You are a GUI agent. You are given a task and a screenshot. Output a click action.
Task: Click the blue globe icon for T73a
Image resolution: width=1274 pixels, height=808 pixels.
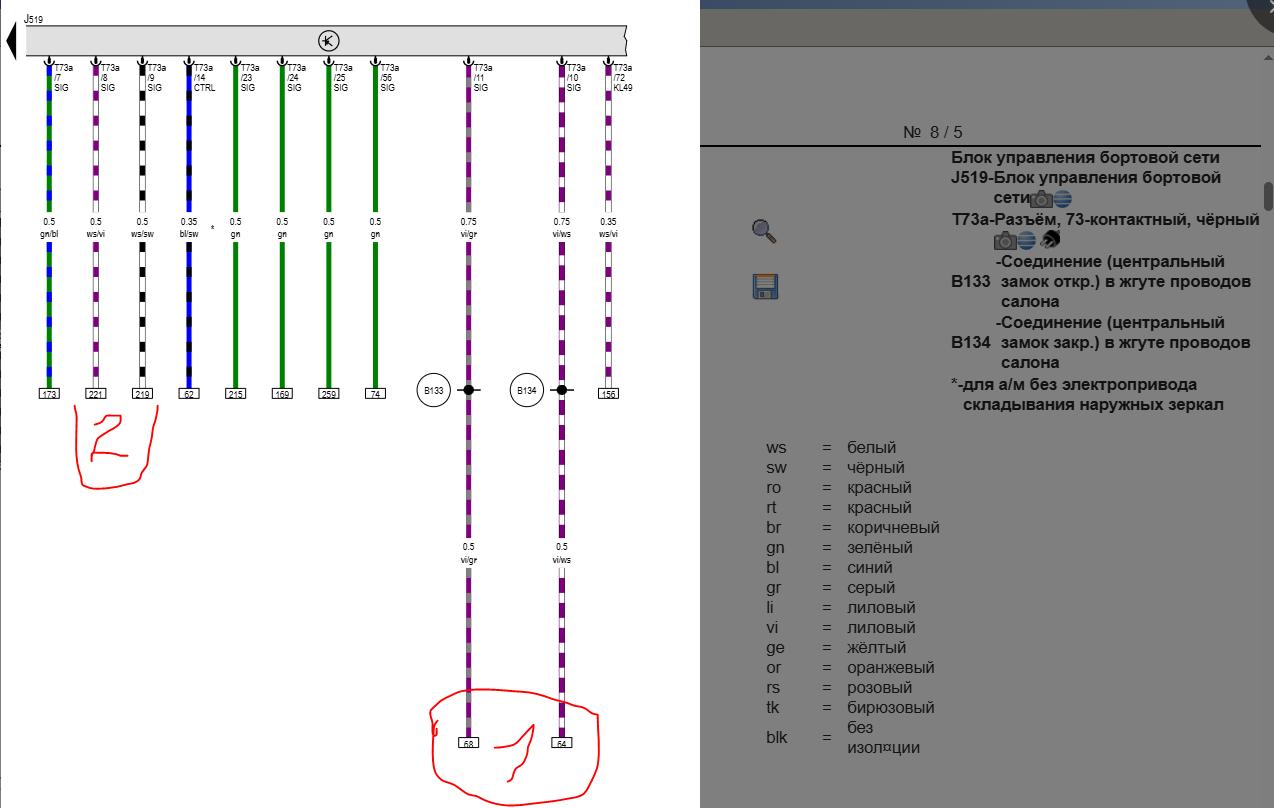[1026, 240]
